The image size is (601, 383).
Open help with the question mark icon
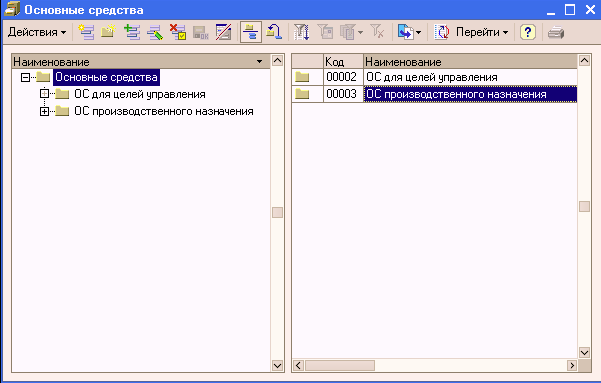(x=528, y=32)
